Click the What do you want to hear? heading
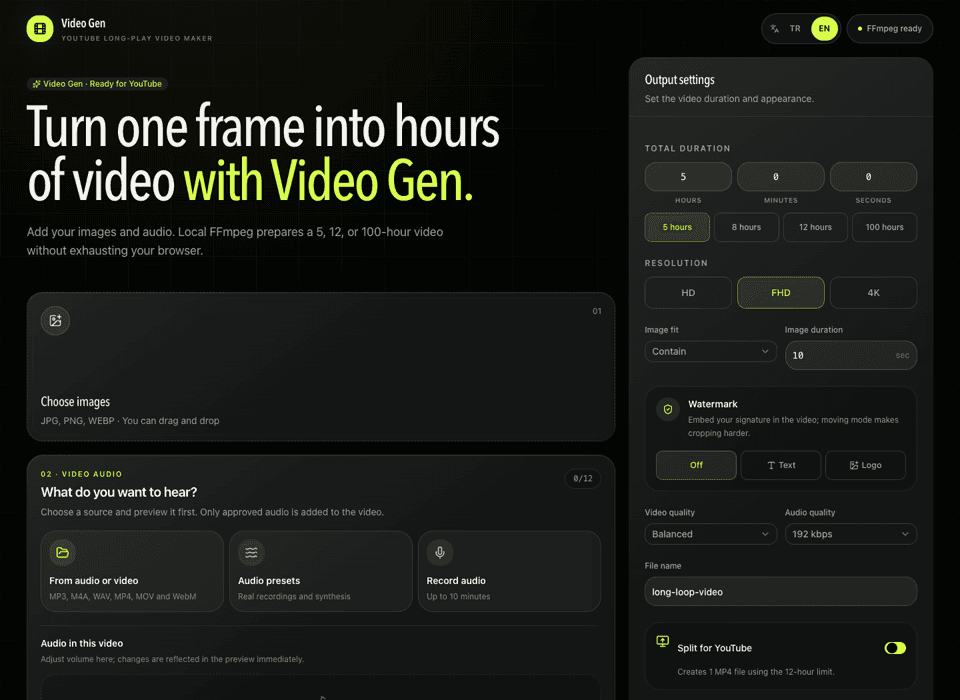Viewport: 960px width, 700px height. (119, 492)
